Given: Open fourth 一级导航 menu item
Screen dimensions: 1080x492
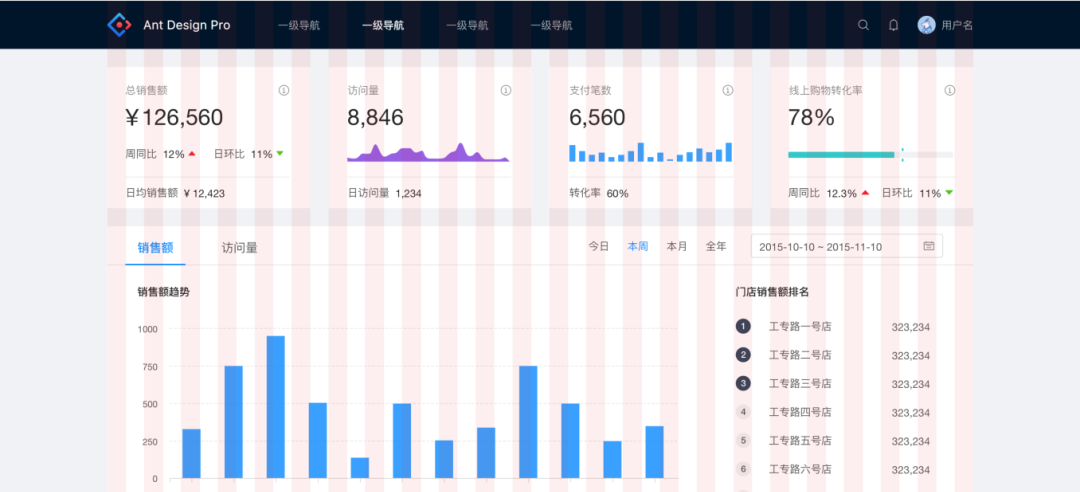Looking at the screenshot, I should (x=551, y=25).
